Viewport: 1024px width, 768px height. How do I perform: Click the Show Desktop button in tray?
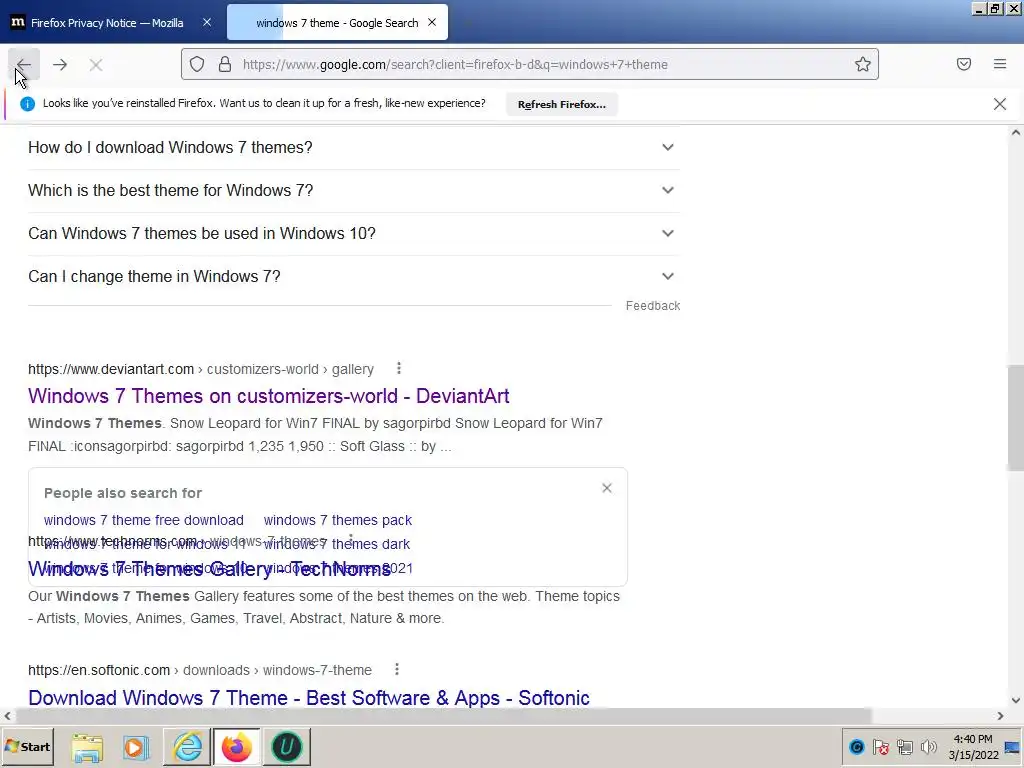coord(1014,747)
